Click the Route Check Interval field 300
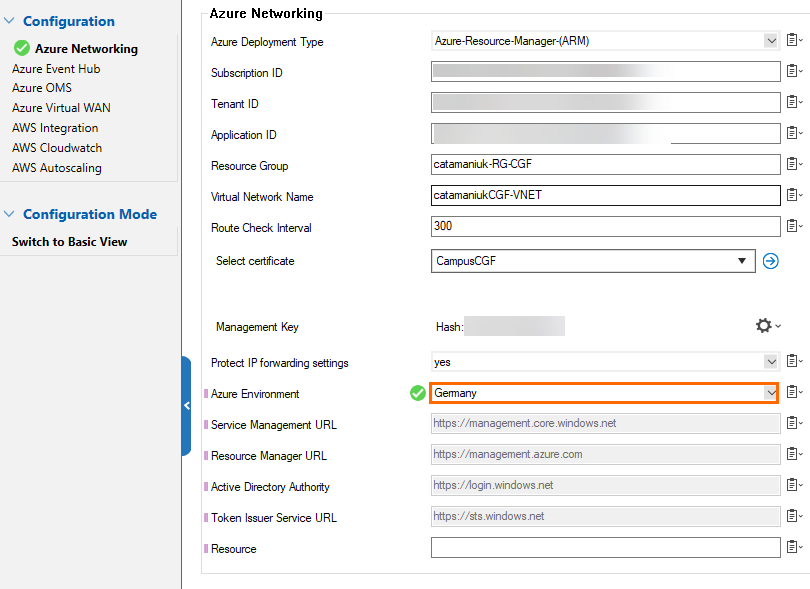810x589 pixels. point(605,226)
